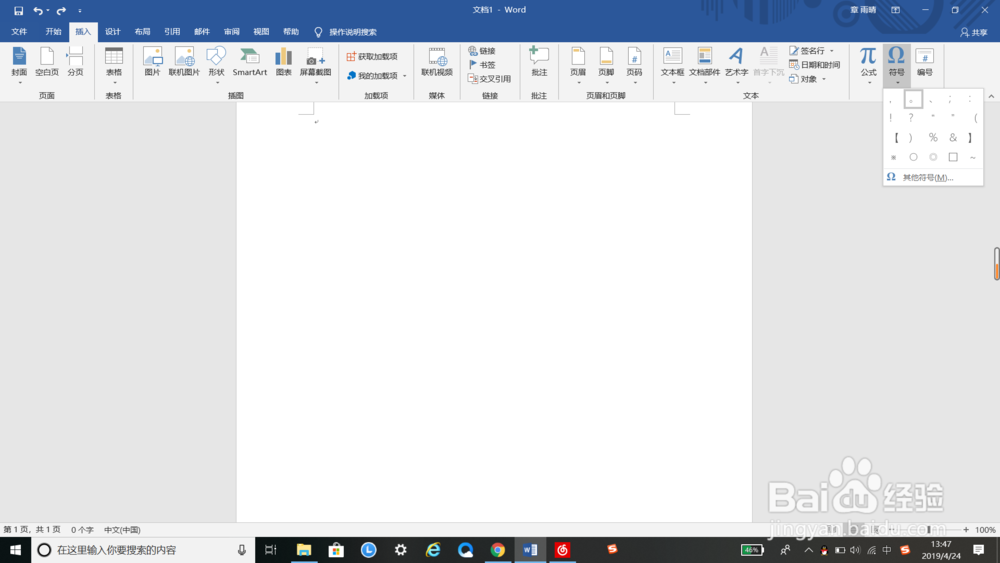The width and height of the screenshot is (1000, 563).
Task: Insert the tilde ~ symbol
Action: 973,157
